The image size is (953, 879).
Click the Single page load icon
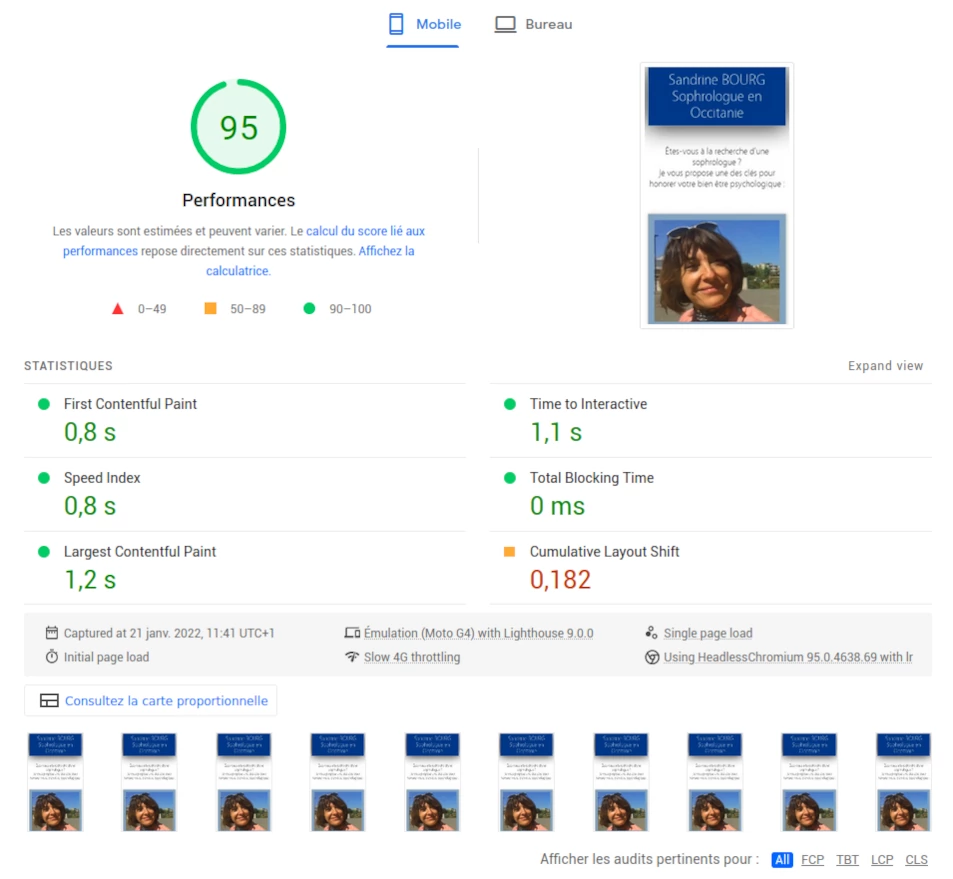pos(651,633)
